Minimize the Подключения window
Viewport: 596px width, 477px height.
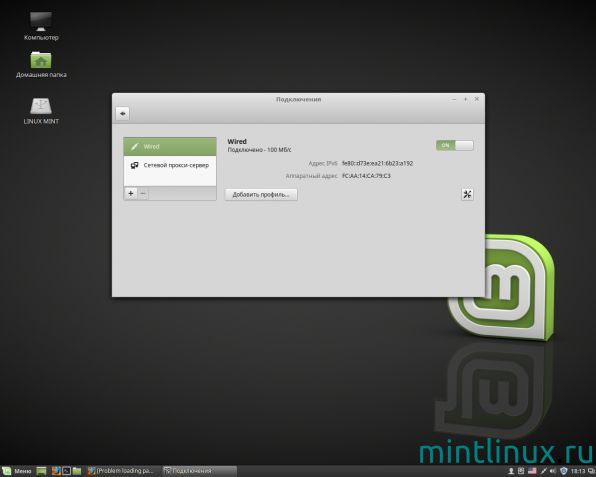point(454,99)
